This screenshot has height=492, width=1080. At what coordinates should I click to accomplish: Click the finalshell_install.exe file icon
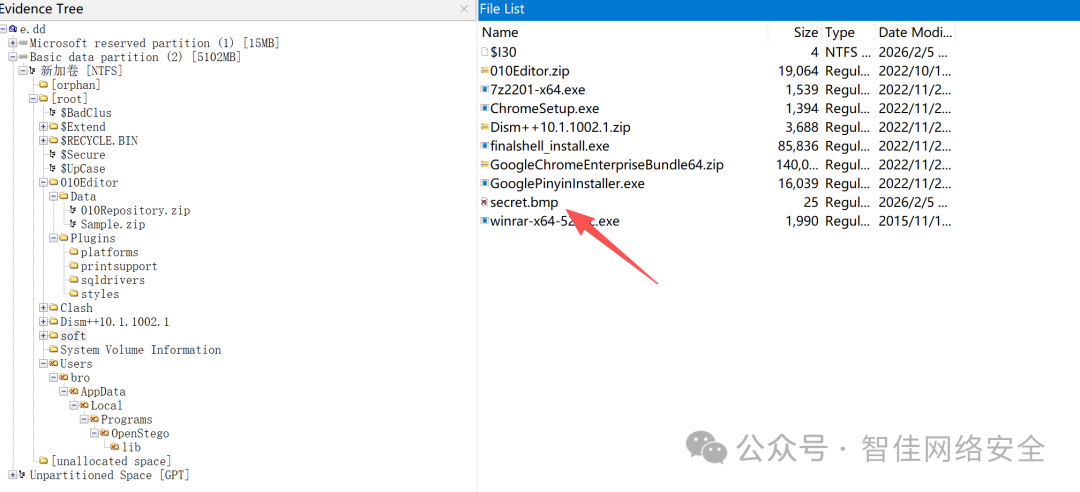coord(484,146)
